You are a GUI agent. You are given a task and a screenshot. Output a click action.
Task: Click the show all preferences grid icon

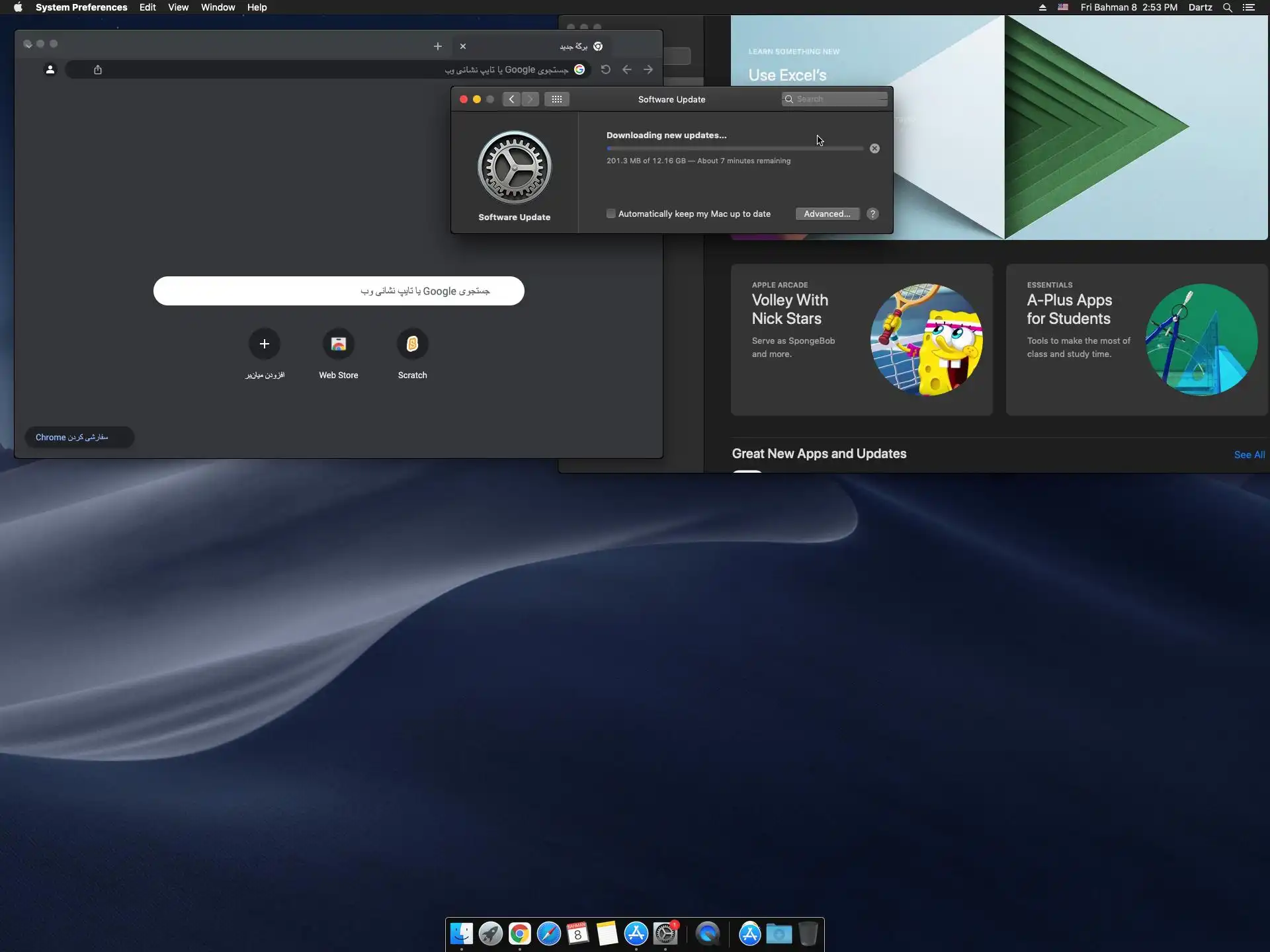tap(556, 99)
